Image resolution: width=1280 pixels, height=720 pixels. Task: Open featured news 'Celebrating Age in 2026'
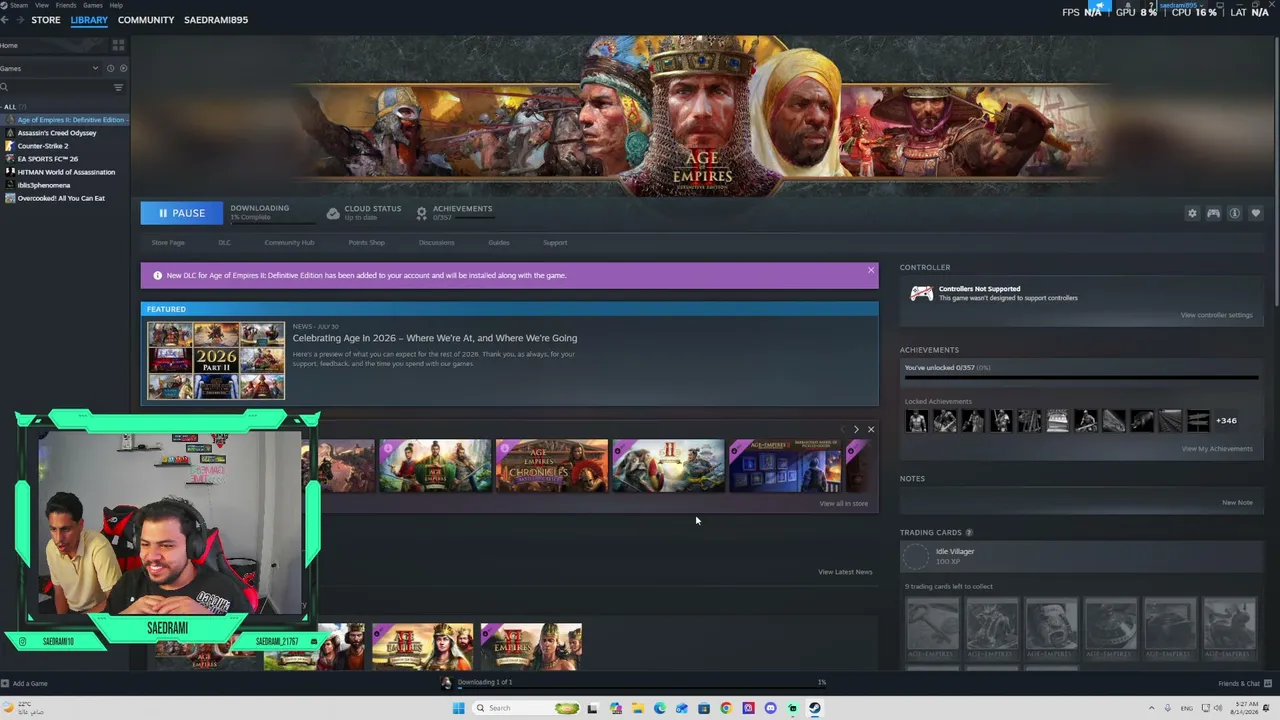tap(435, 338)
